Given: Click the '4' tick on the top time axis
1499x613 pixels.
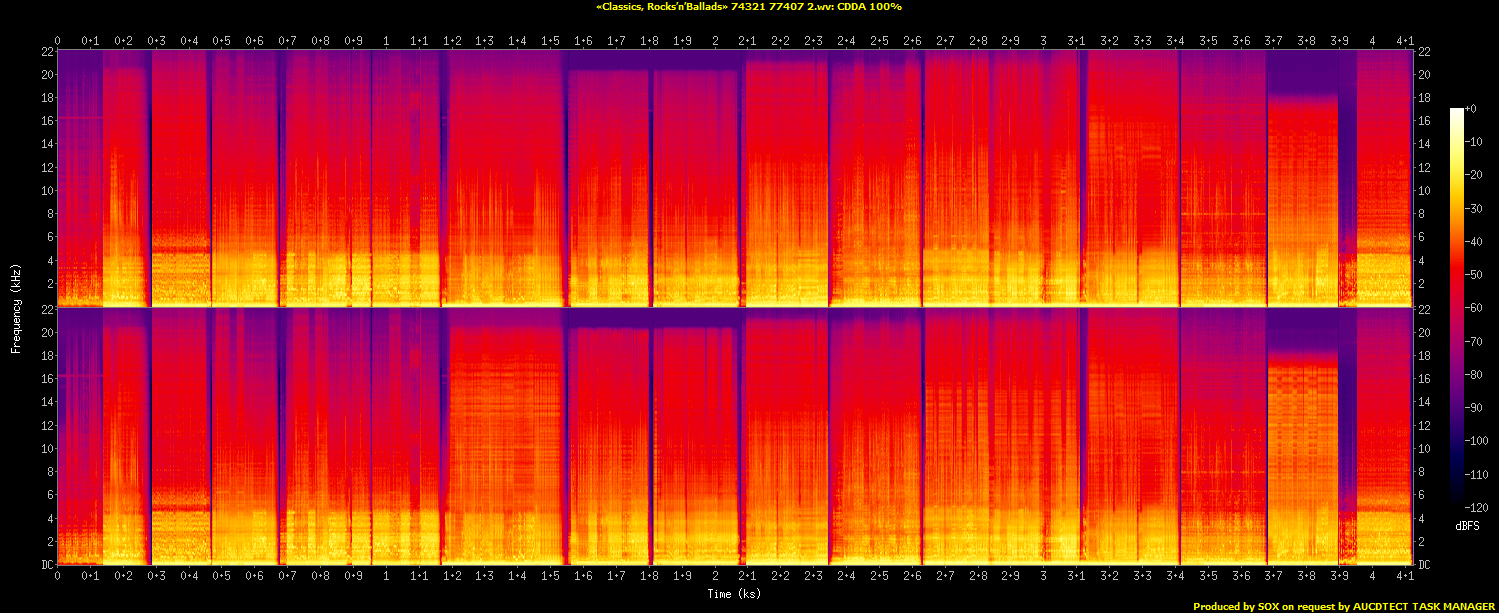Looking at the screenshot, I should (1372, 41).
